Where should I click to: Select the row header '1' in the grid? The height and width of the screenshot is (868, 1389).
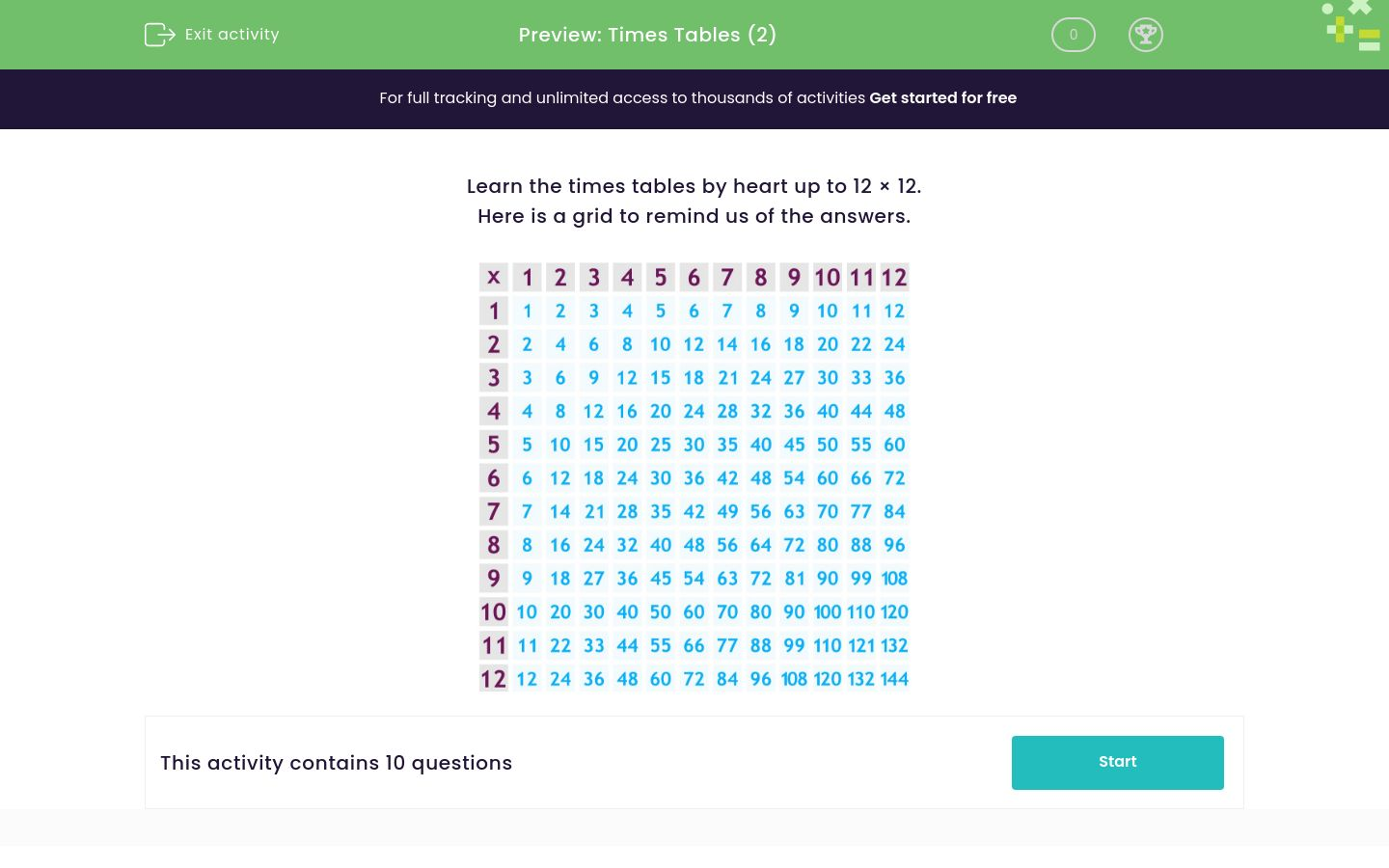point(493,311)
